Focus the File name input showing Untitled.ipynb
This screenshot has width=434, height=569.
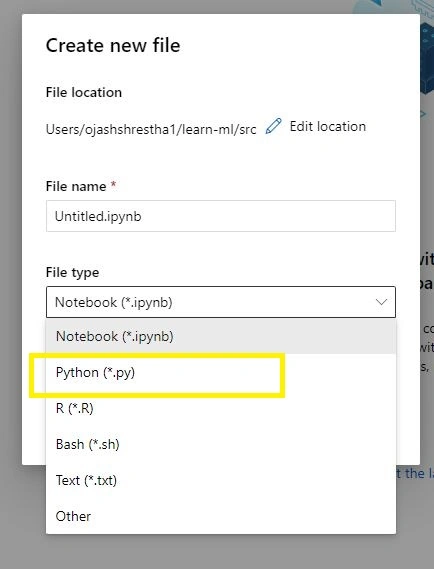[x=221, y=216]
